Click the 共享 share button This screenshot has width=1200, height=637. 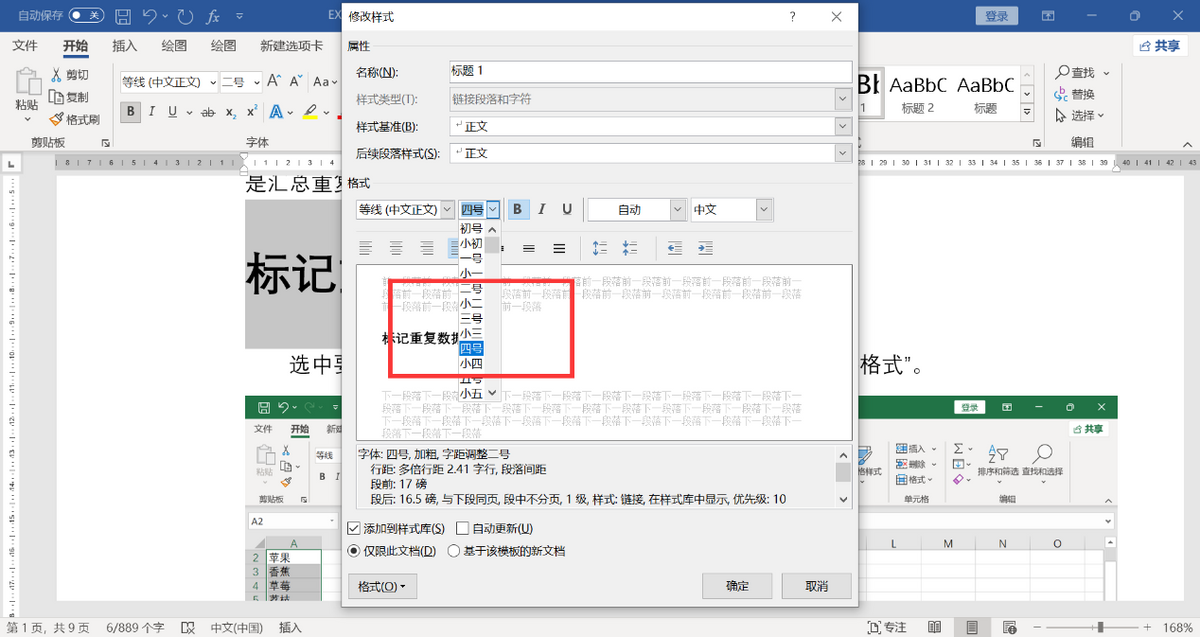1160,46
